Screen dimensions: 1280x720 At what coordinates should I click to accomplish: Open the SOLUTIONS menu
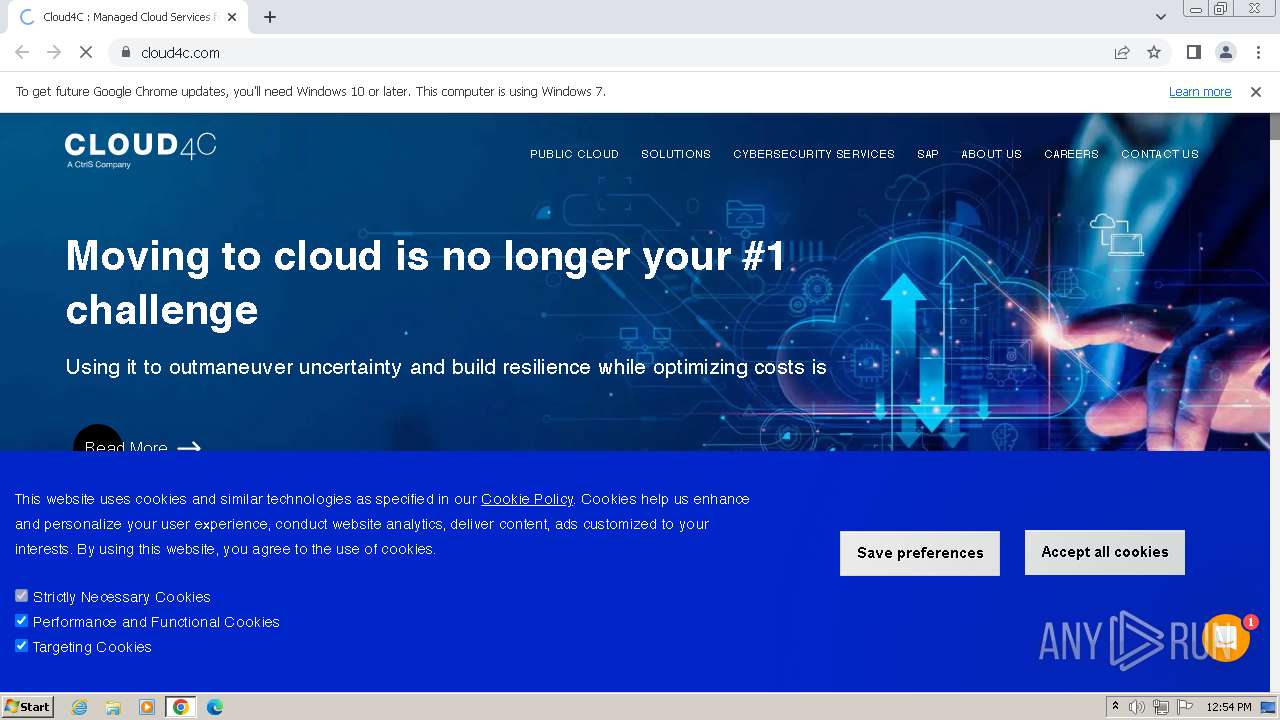click(676, 154)
